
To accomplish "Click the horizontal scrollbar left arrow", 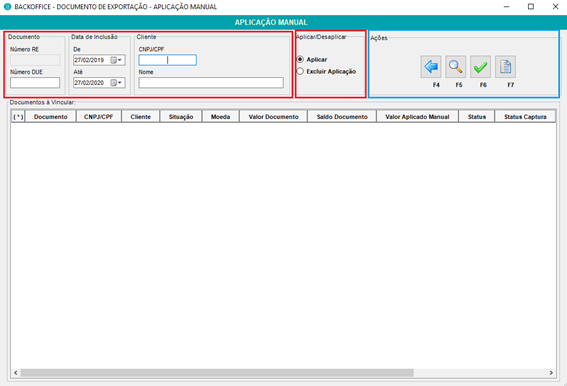I will pos(16,373).
